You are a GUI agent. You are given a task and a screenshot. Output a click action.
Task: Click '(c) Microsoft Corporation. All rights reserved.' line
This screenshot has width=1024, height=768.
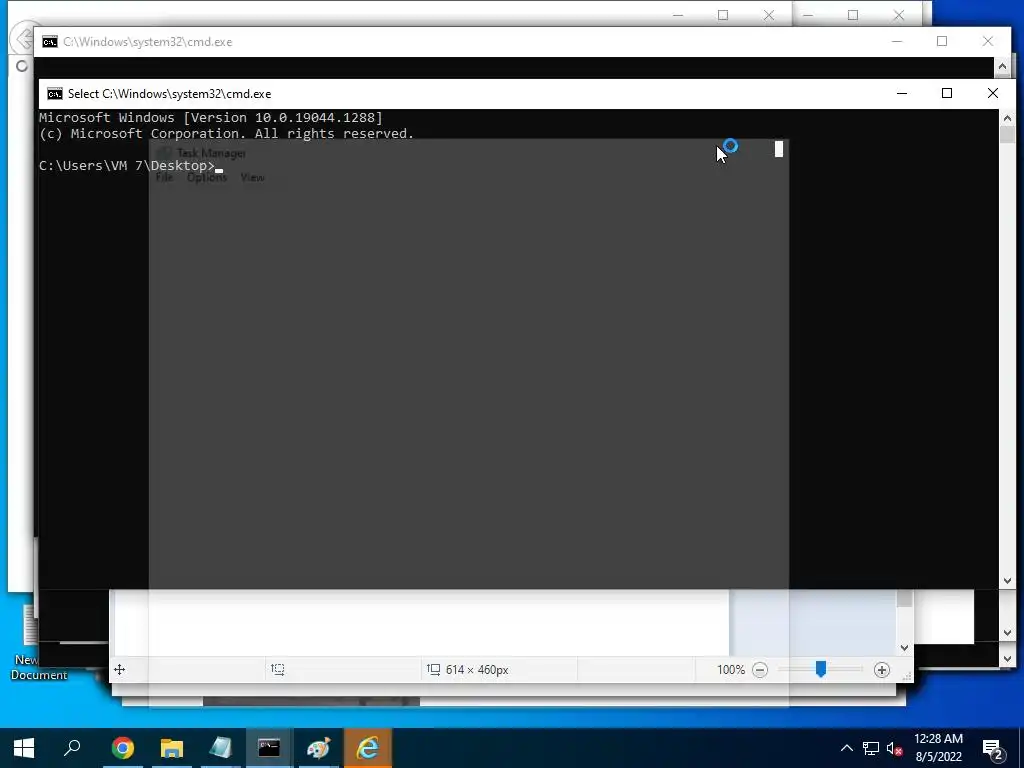click(227, 133)
